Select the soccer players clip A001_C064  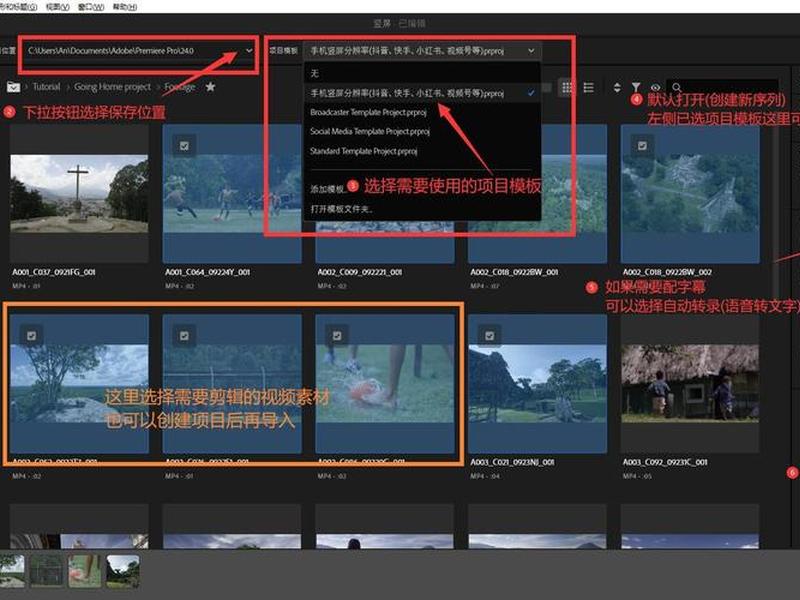click(232, 194)
